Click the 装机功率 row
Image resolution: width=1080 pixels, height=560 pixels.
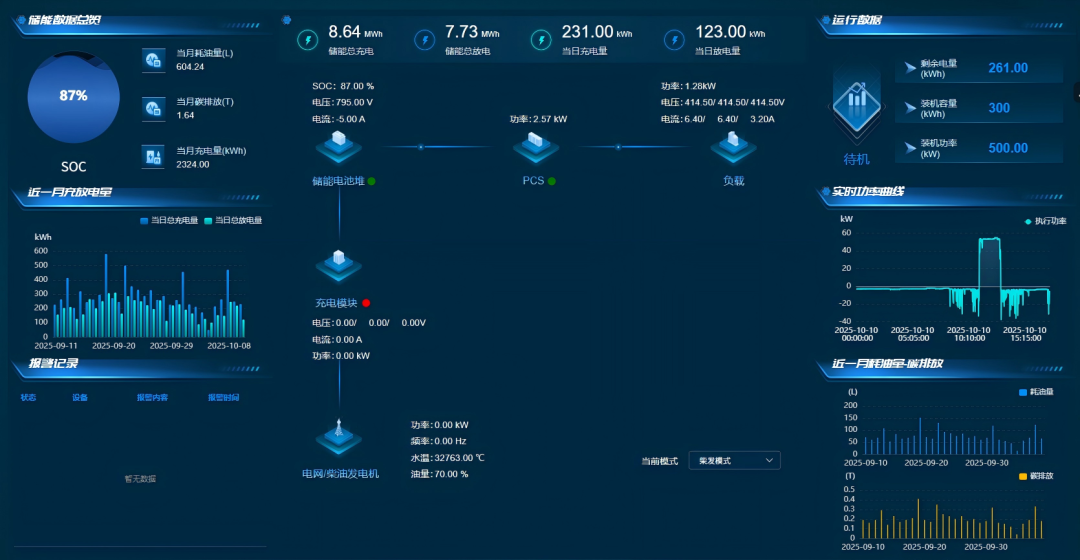(977, 148)
